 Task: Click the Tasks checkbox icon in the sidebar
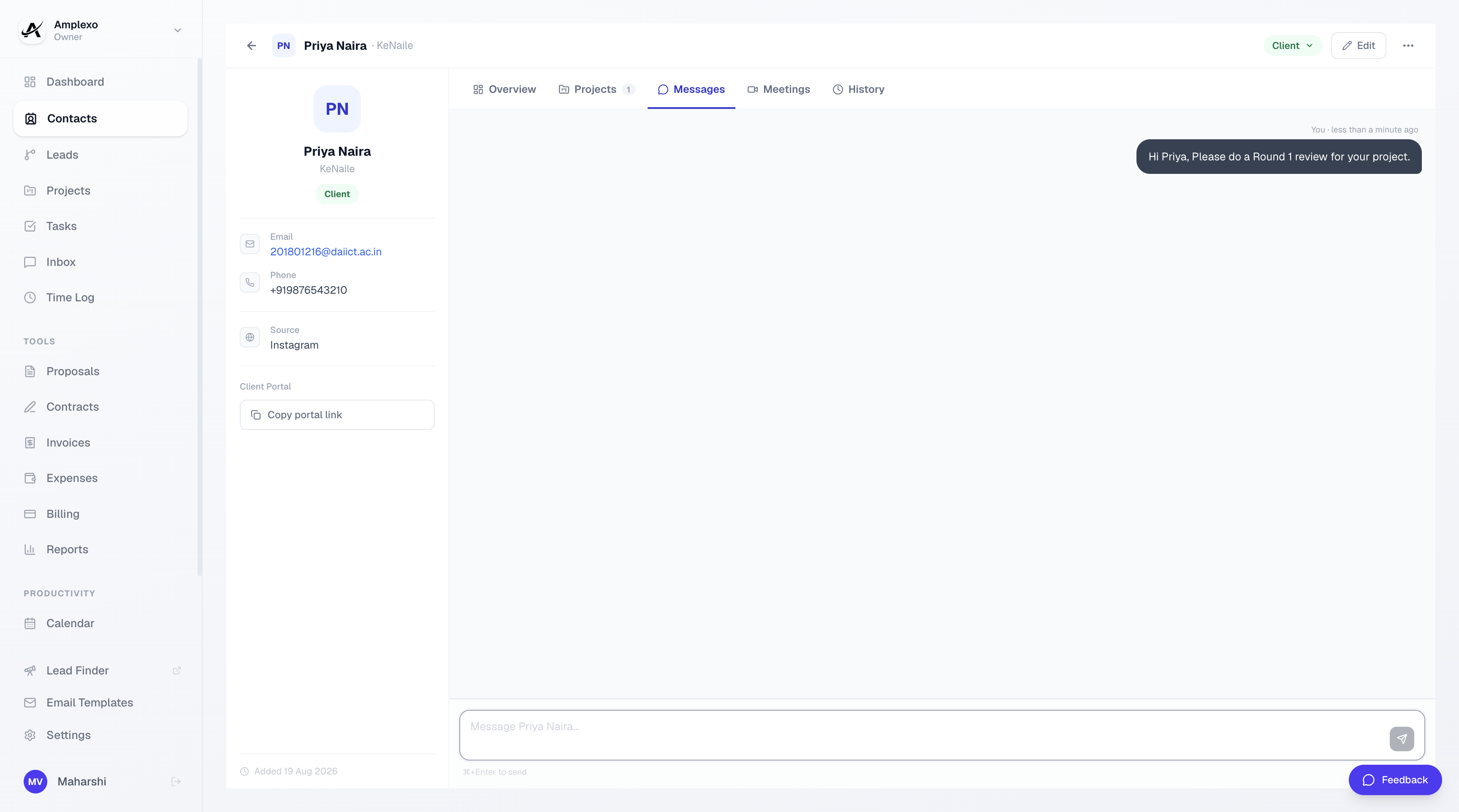click(x=30, y=226)
